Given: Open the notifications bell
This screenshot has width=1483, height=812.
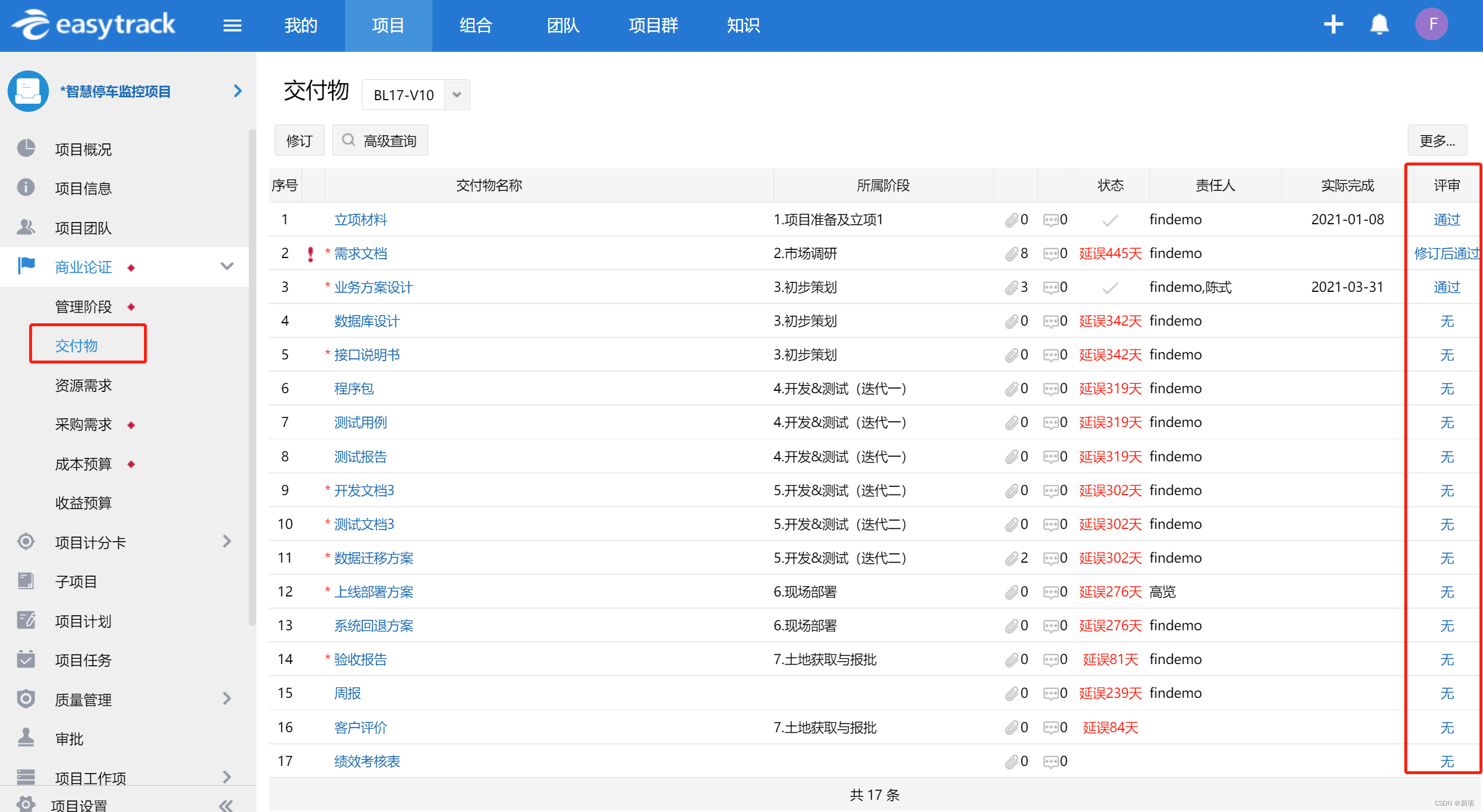Looking at the screenshot, I should [x=1379, y=24].
